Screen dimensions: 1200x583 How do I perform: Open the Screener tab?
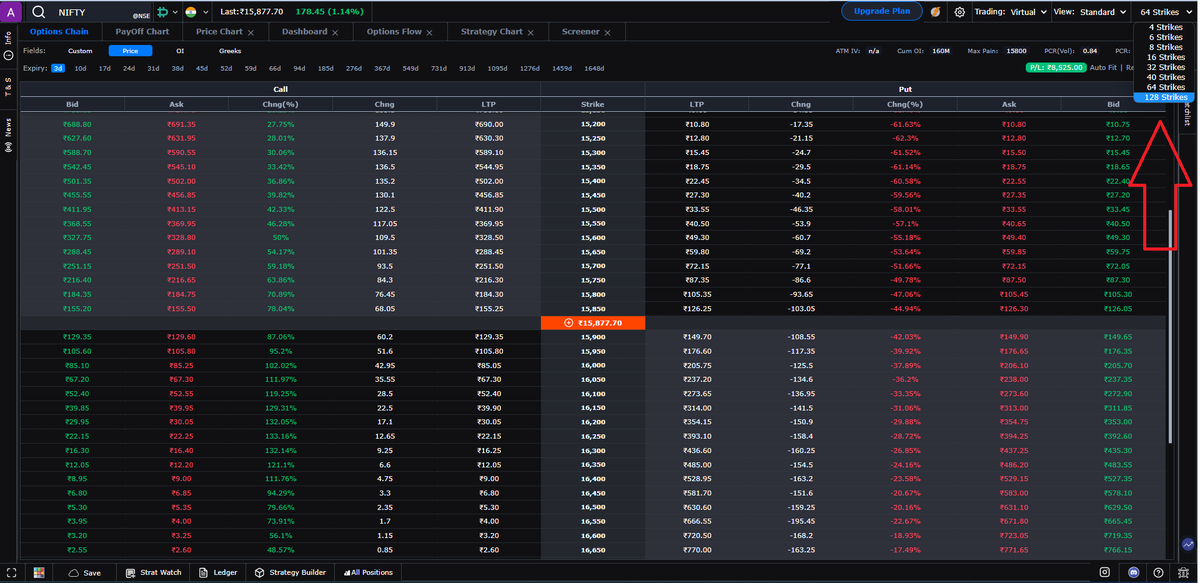[581, 32]
